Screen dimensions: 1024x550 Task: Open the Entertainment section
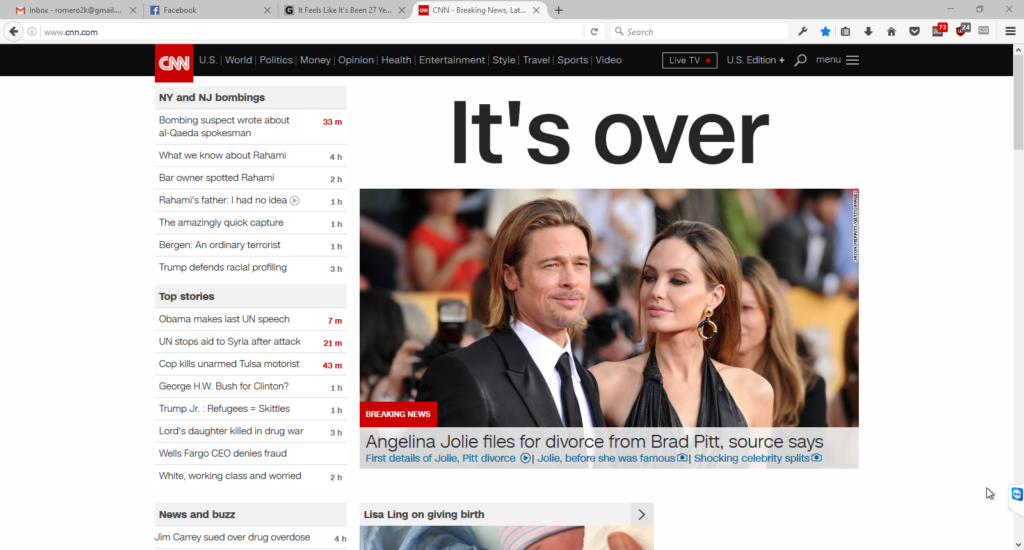point(452,60)
